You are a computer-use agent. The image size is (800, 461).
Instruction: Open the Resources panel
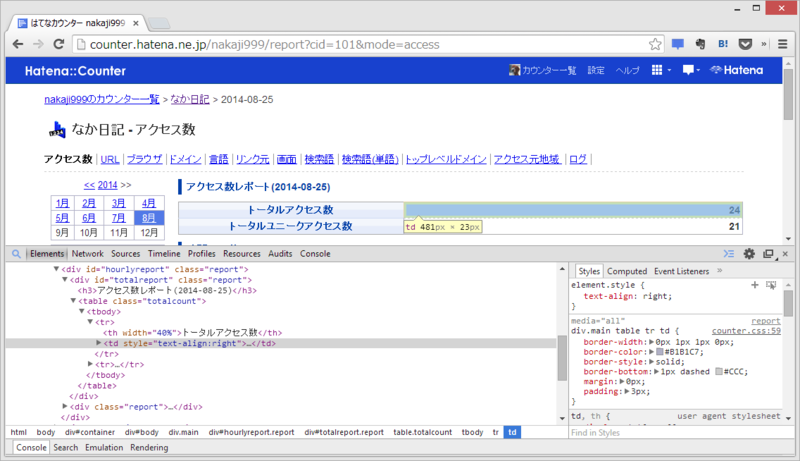point(242,253)
